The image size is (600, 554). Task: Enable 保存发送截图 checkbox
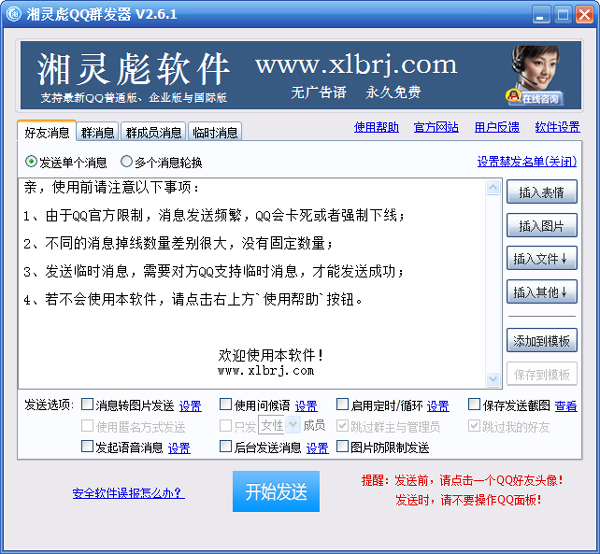click(x=474, y=404)
